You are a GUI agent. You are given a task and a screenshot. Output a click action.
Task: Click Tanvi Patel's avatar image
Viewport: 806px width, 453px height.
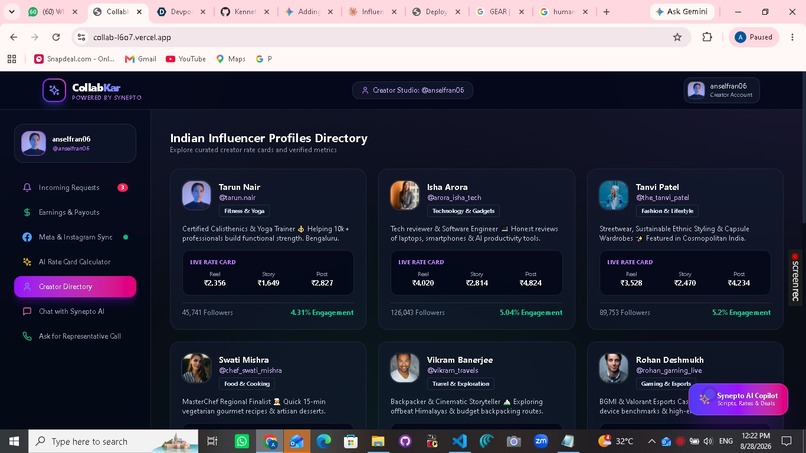click(613, 195)
